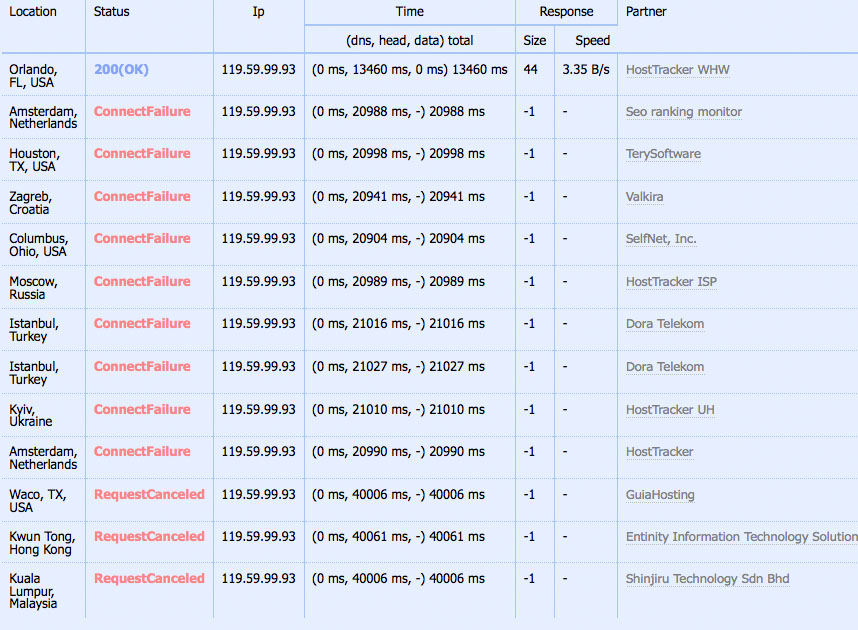Visit the GuiaHosting partner link

pyautogui.click(x=660, y=495)
